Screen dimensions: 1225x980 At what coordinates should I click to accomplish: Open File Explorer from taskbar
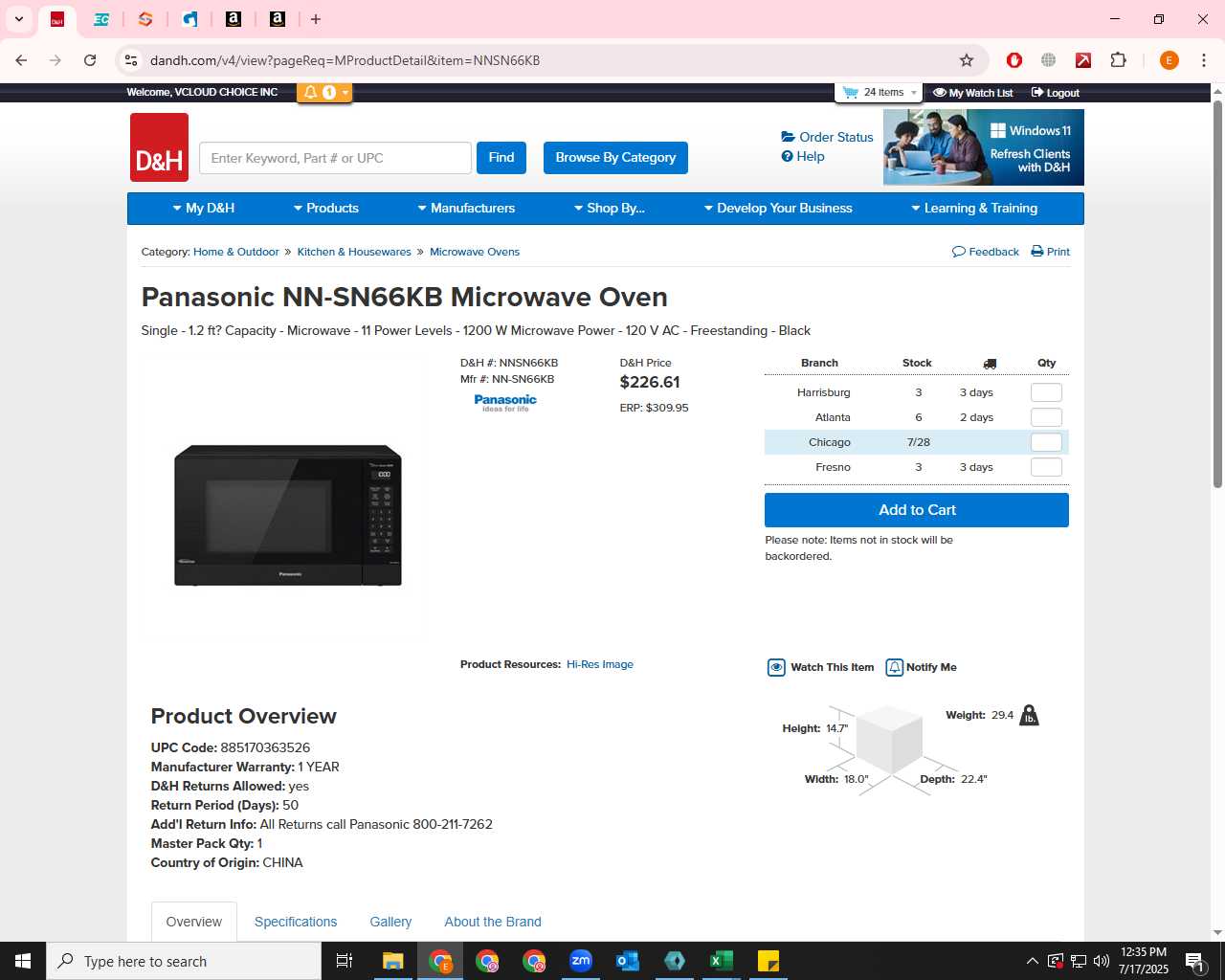(392, 961)
